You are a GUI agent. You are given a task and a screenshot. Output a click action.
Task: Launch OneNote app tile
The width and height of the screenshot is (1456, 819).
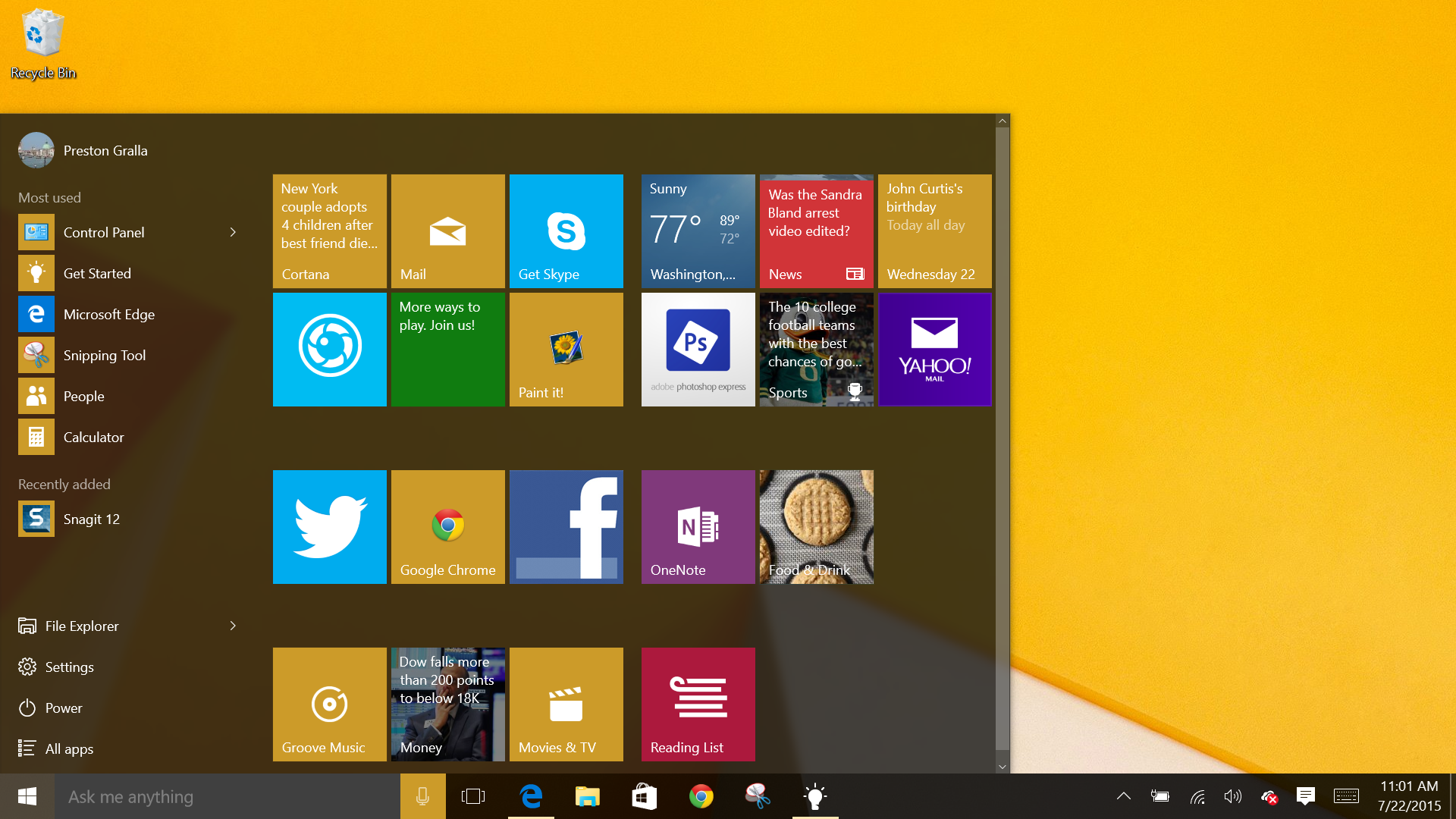(x=697, y=527)
